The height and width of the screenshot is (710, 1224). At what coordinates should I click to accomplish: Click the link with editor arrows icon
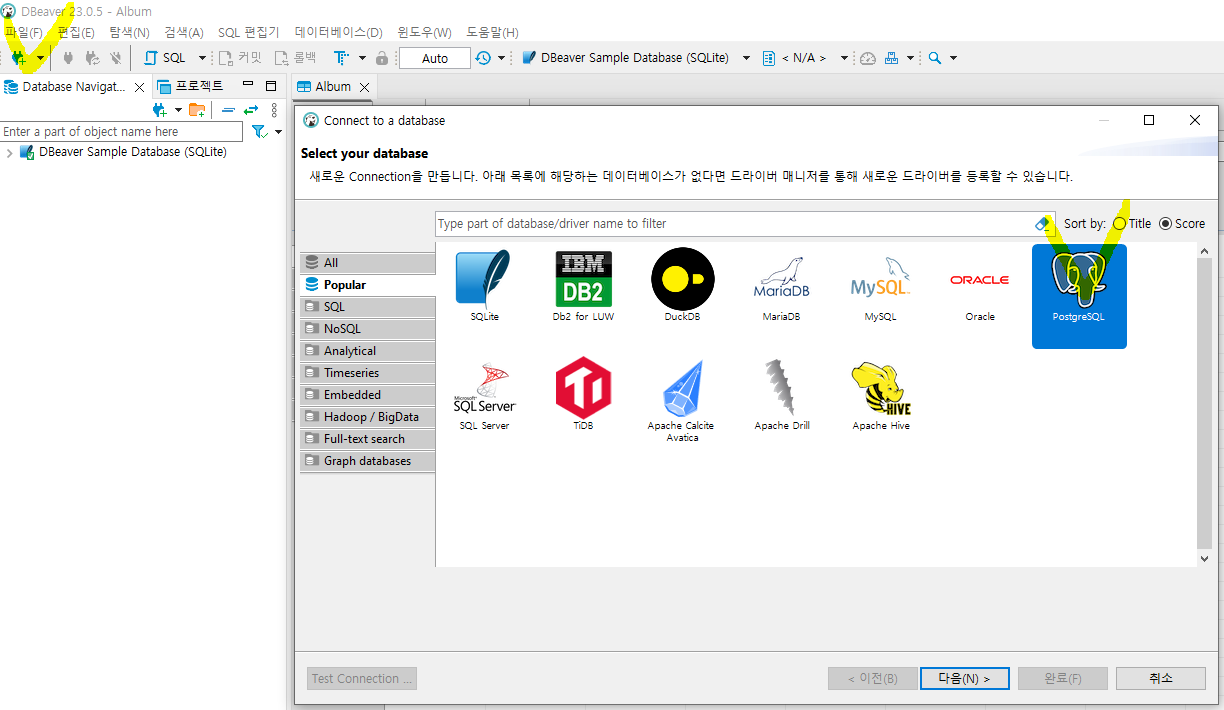point(251,110)
